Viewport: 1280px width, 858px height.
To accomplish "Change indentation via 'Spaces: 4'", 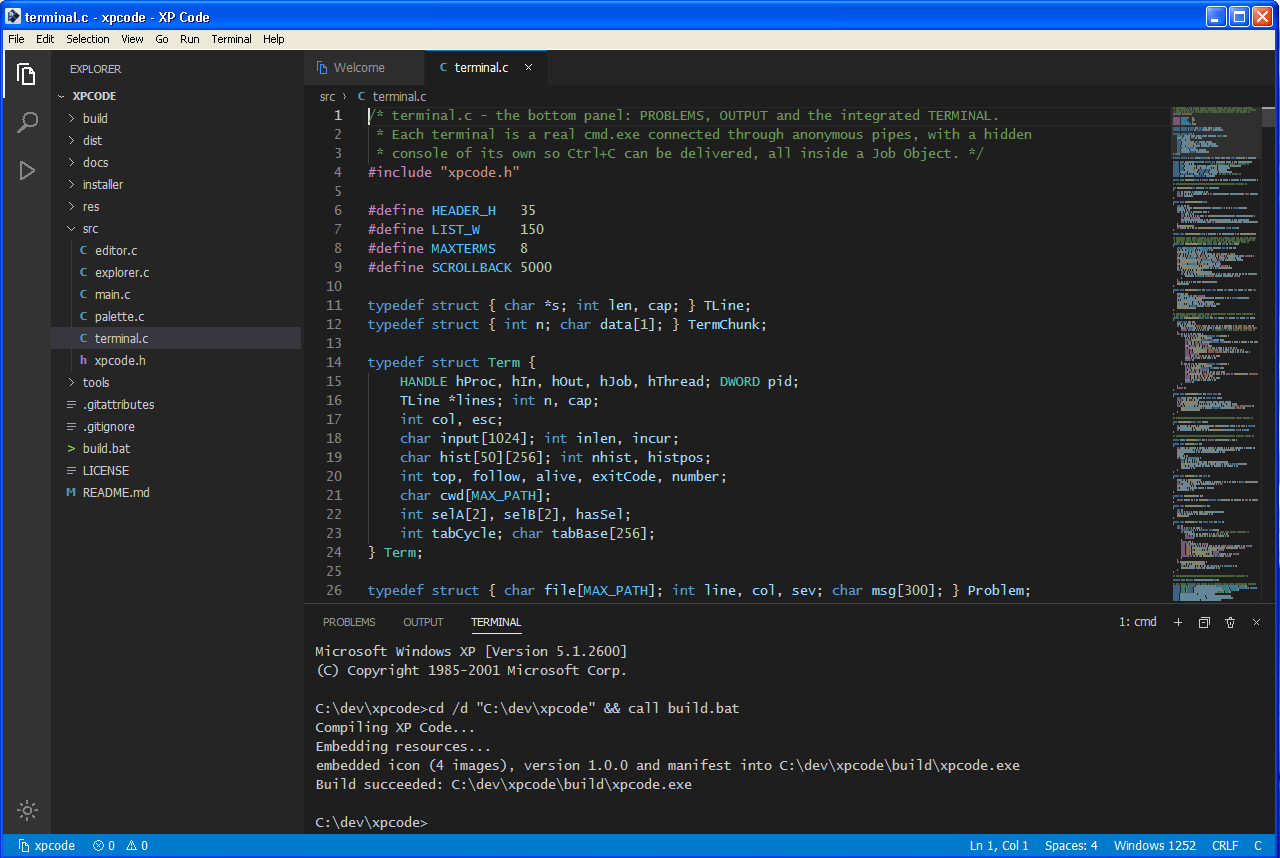I will point(1071,846).
